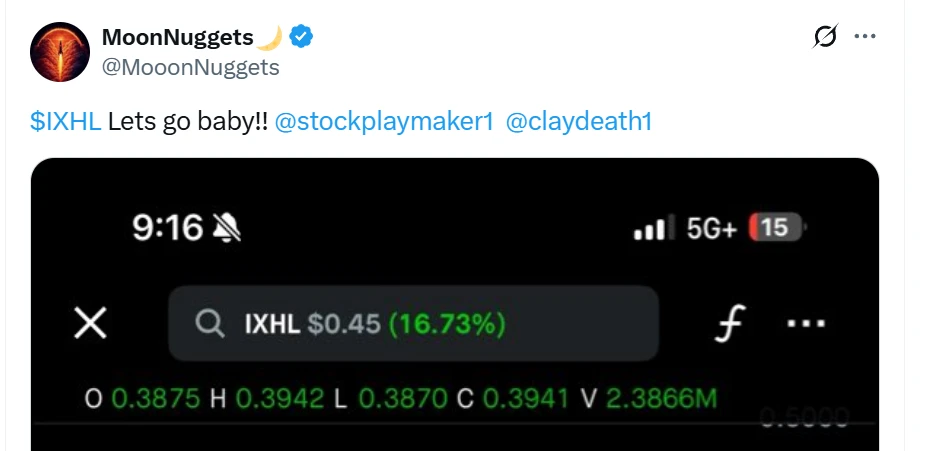Click the chart app's three-dot menu
Image resolution: width=926 pixels, height=451 pixels.
(806, 324)
